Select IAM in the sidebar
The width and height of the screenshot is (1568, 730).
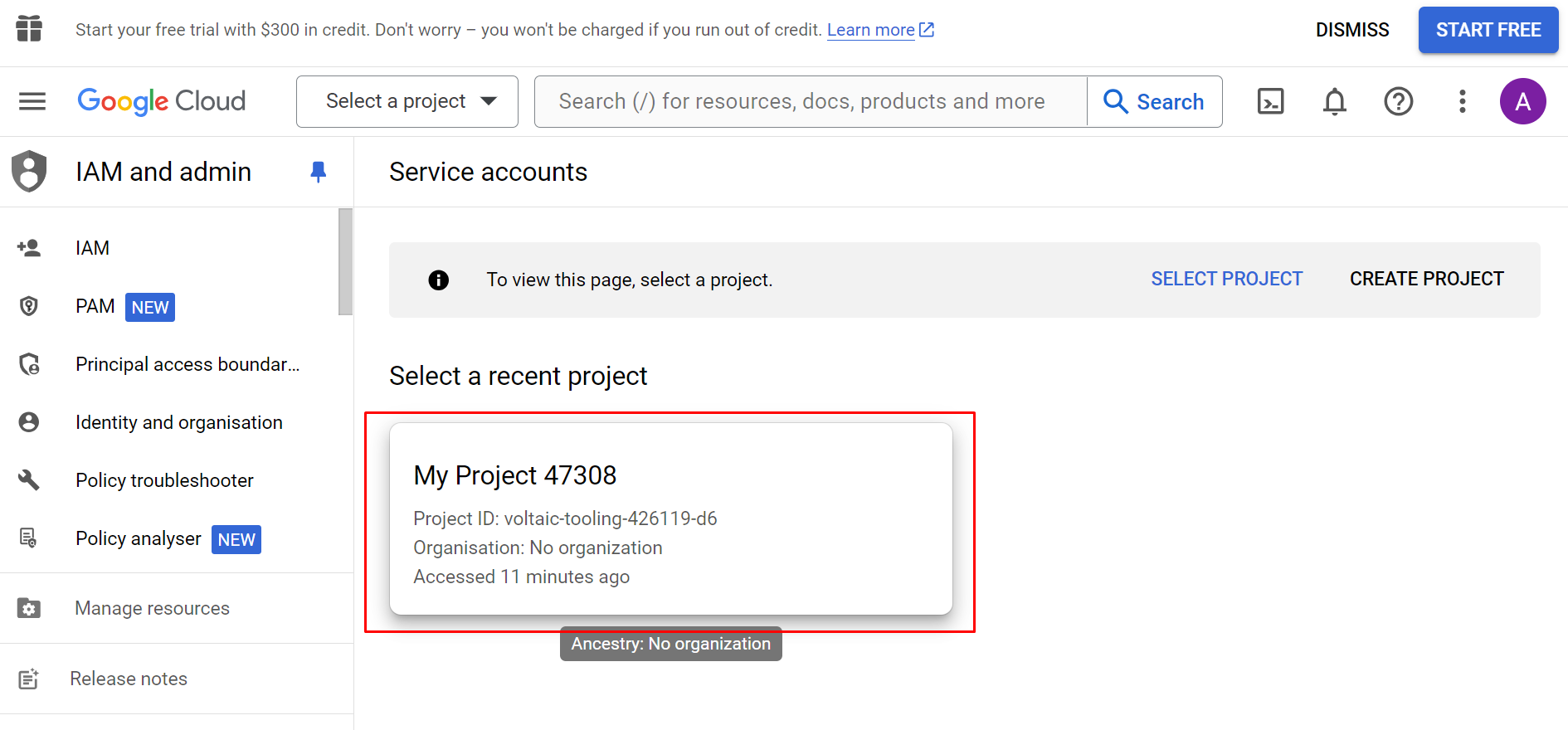pos(92,247)
